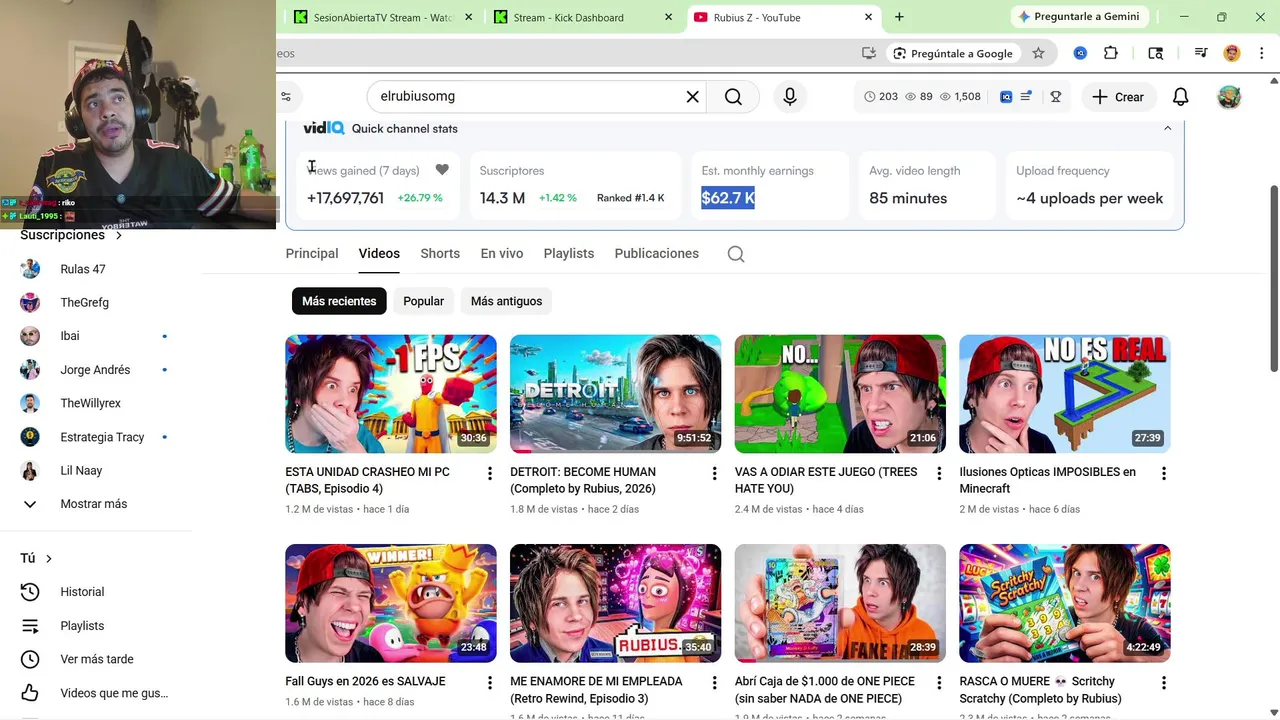The height and width of the screenshot is (720, 1280).
Task: Clear the elrubiusomg search text
Action: (692, 97)
